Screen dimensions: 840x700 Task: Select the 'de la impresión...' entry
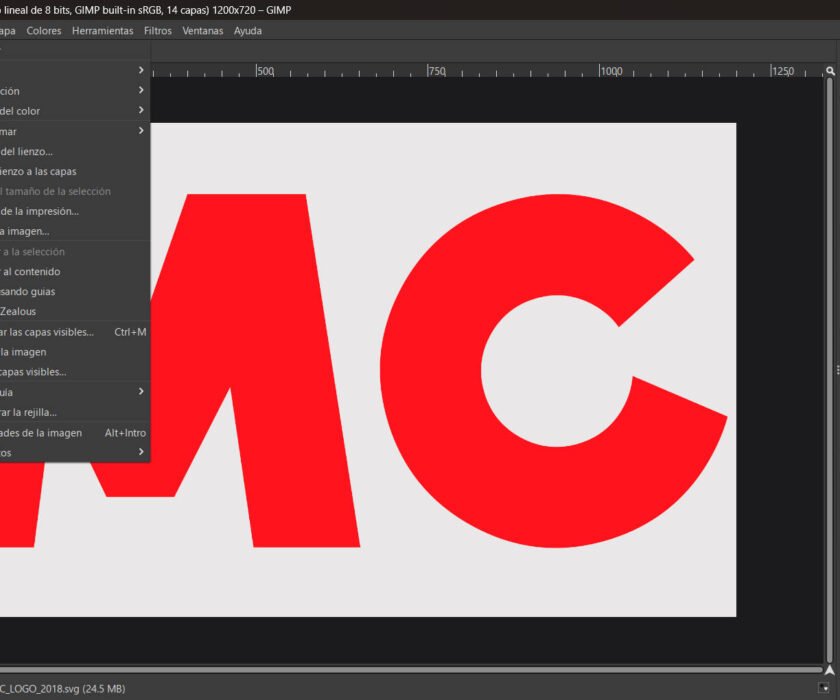tap(74, 211)
